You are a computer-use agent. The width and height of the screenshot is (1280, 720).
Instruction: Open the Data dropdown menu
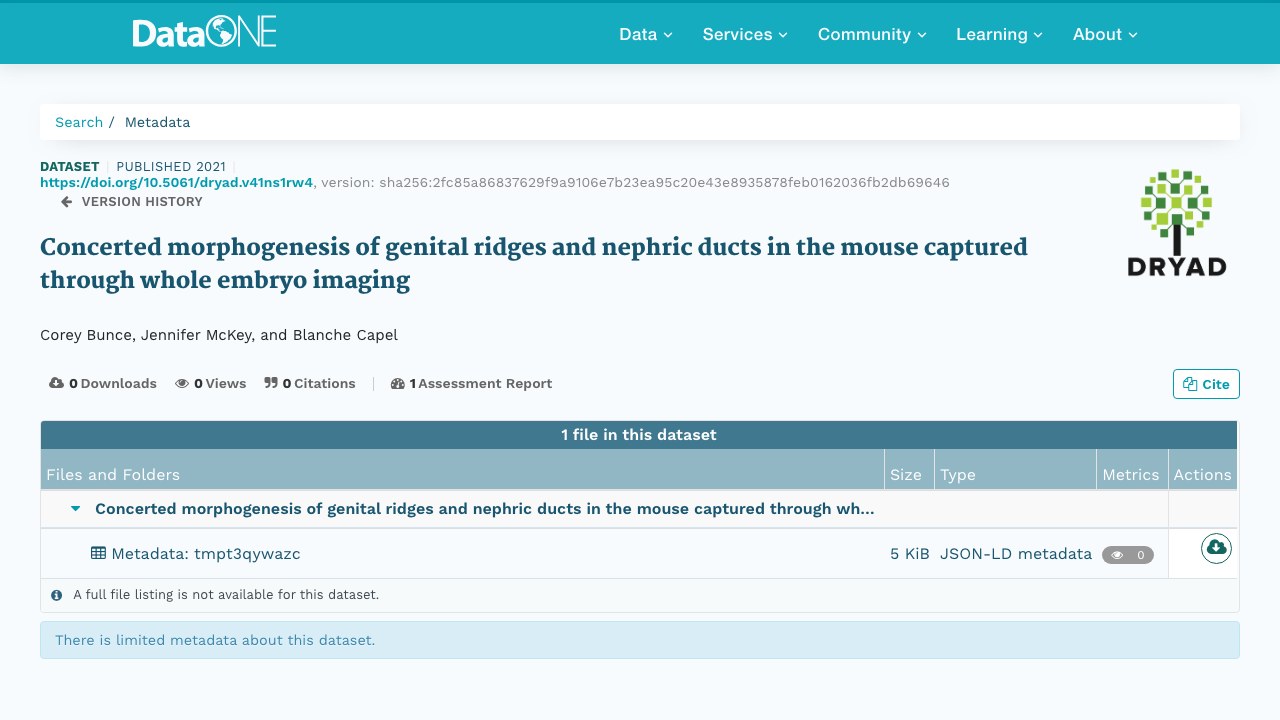point(645,34)
